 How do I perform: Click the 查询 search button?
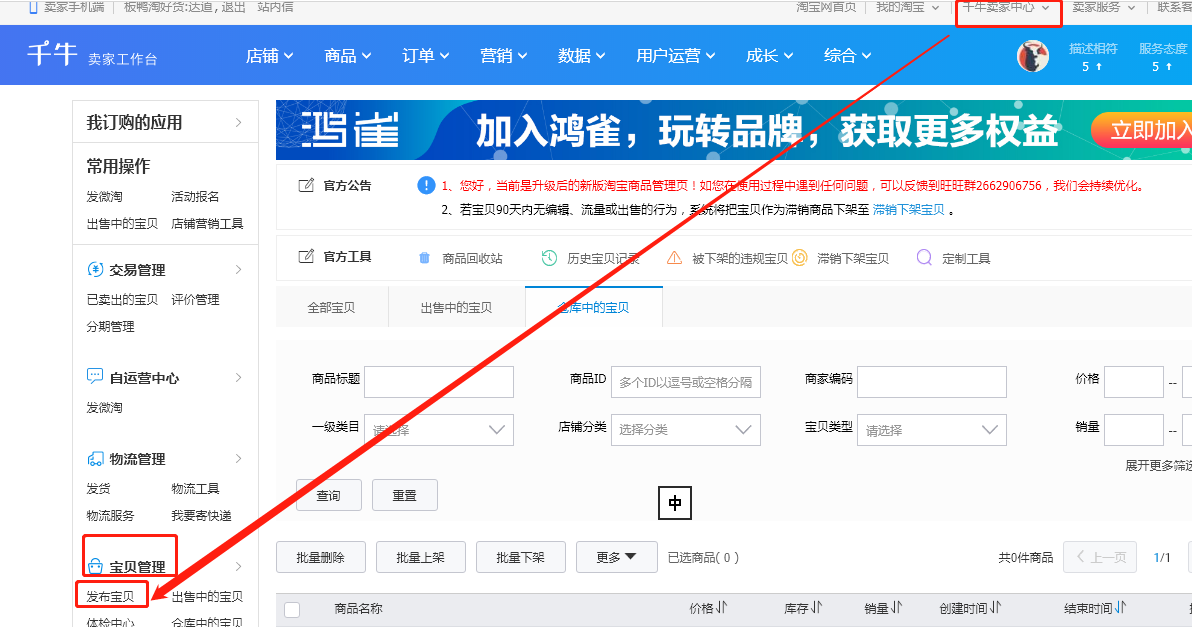[328, 496]
